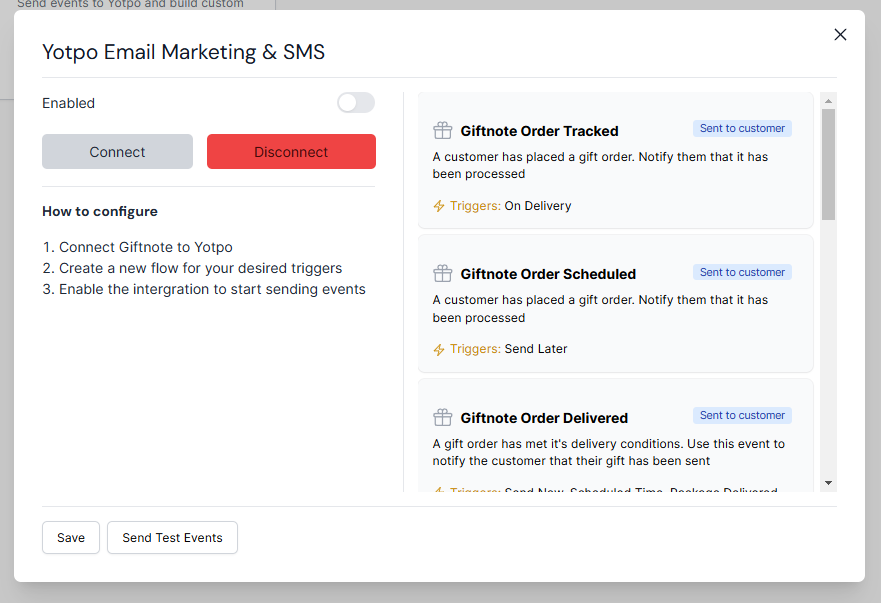Viewport: 881px width, 603px height.
Task: Click scrollbar up arrow in events list
Action: point(828,101)
